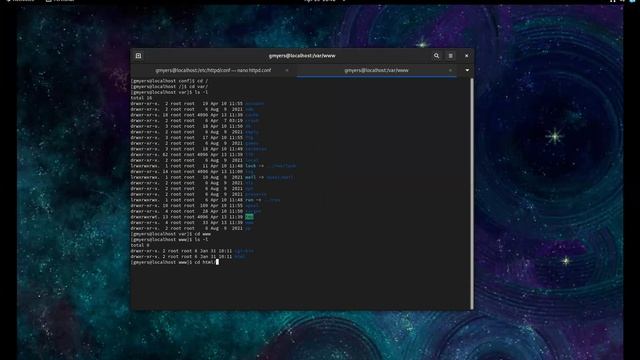This screenshot has width=640, height=360.
Task: Click the html directory row in listing
Action: click(x=189, y=257)
